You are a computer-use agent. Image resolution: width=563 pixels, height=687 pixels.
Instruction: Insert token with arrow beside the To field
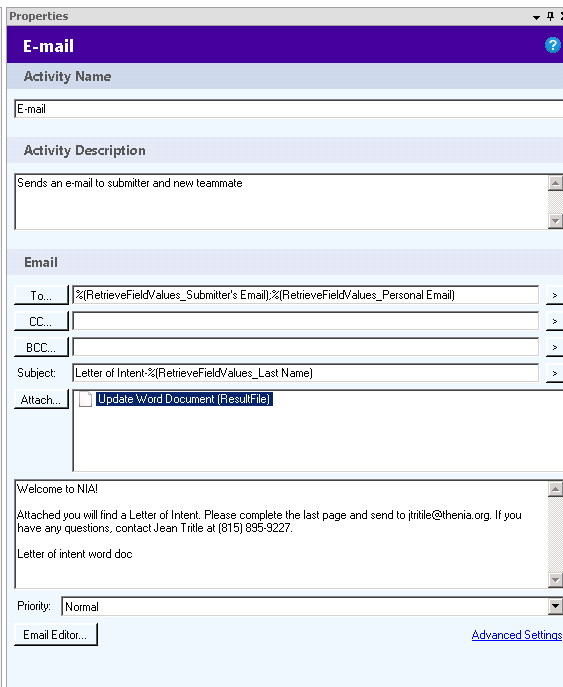[x=555, y=295]
